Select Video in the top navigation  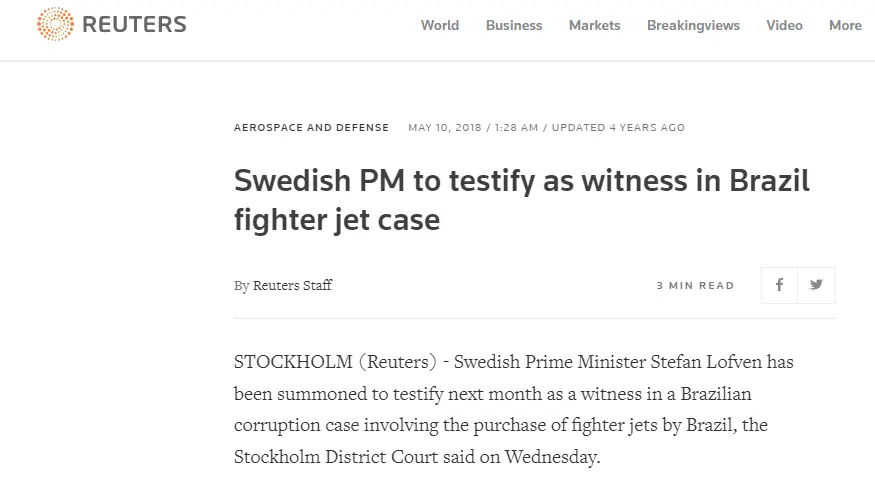784,26
